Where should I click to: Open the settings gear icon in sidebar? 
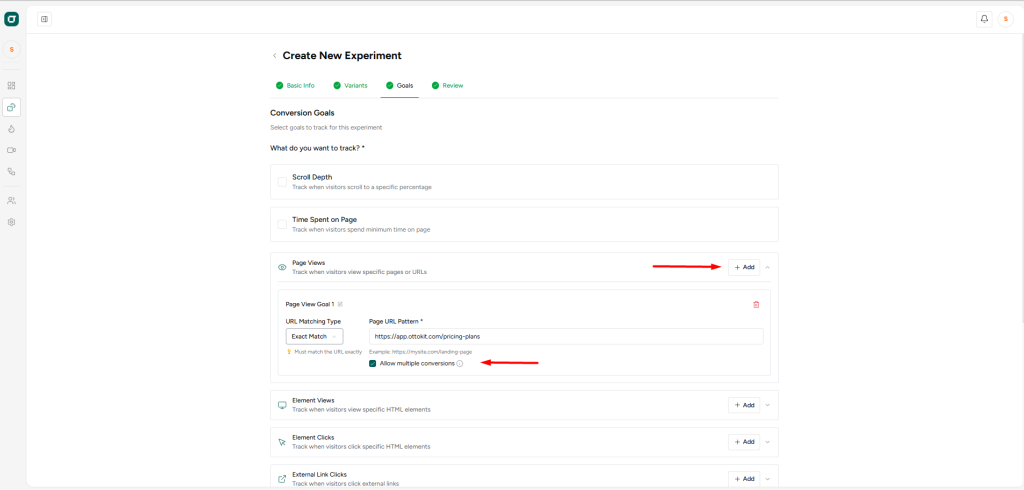11,222
